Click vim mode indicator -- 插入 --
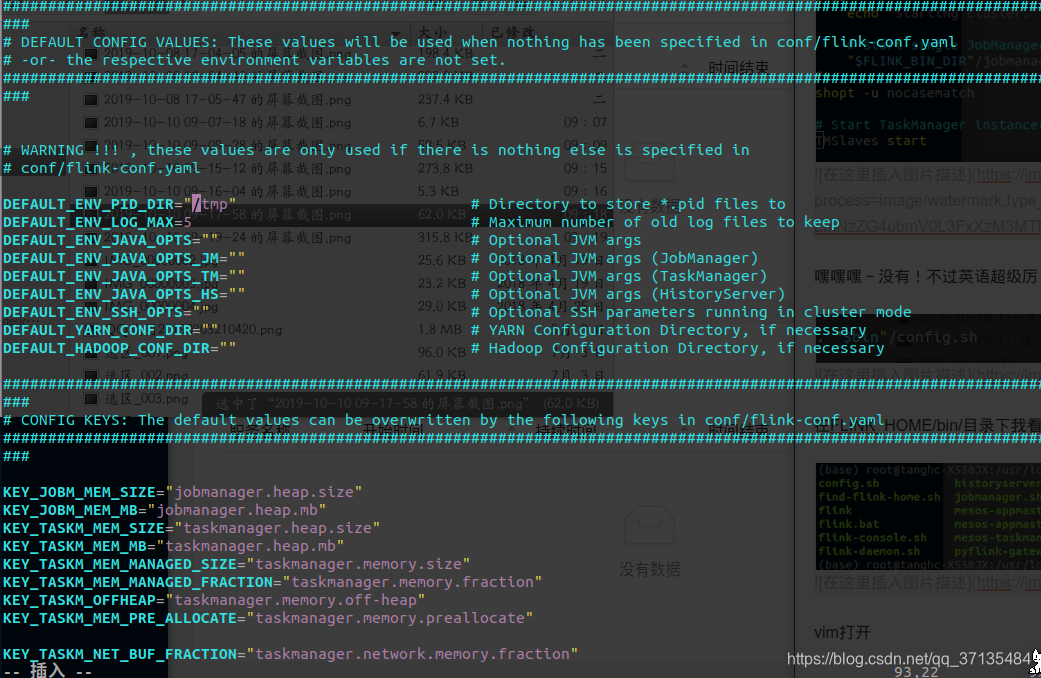Image resolution: width=1041 pixels, height=678 pixels. coord(48,669)
